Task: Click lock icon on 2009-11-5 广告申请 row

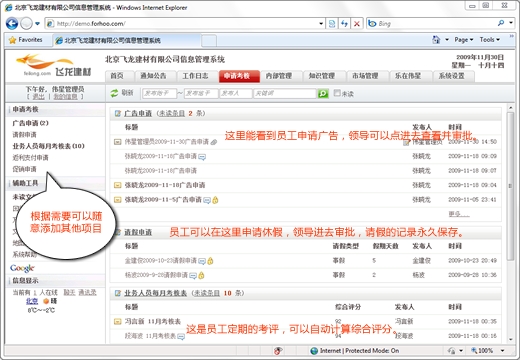Action: point(215,200)
